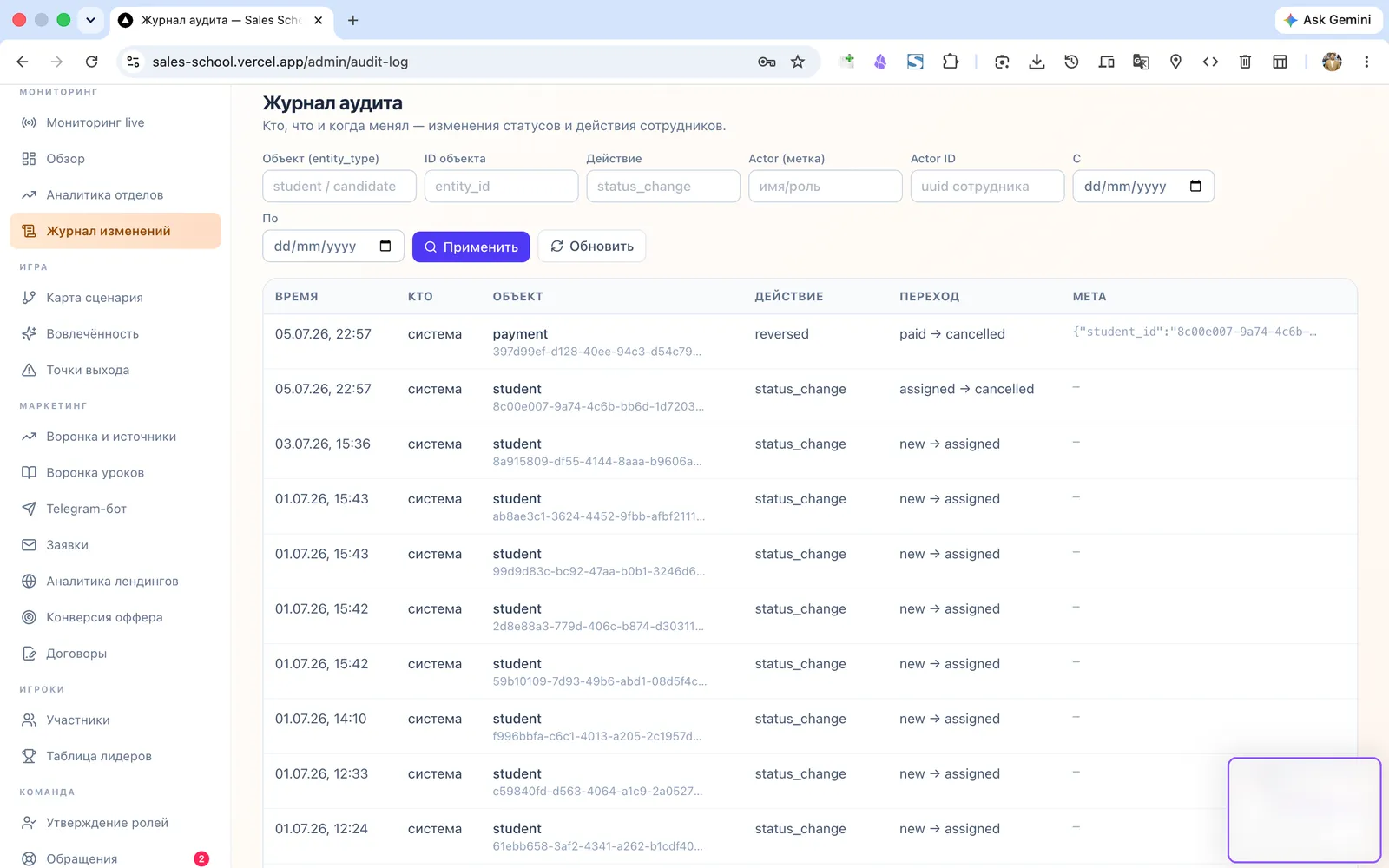Go to Аналитика отделов

[x=115, y=194]
